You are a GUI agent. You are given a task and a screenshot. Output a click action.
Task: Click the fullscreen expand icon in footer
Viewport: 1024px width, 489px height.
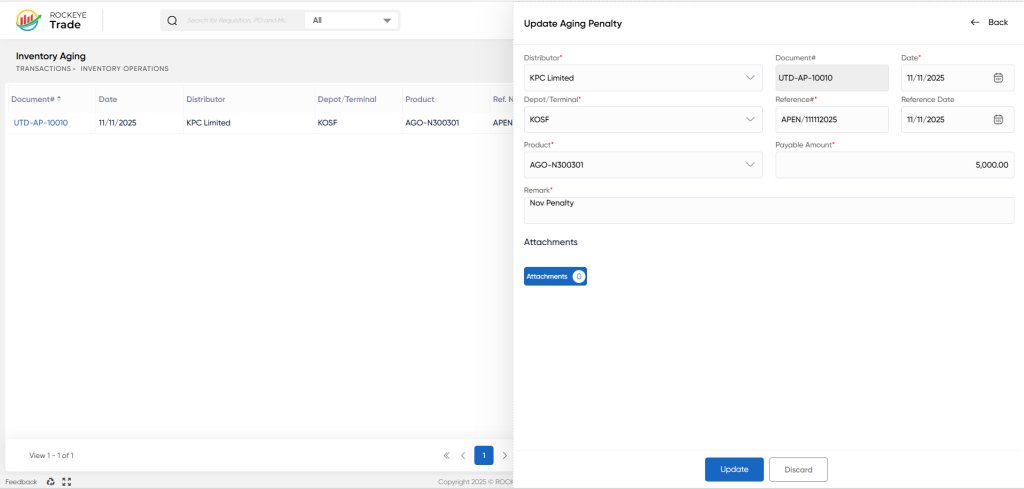66,482
